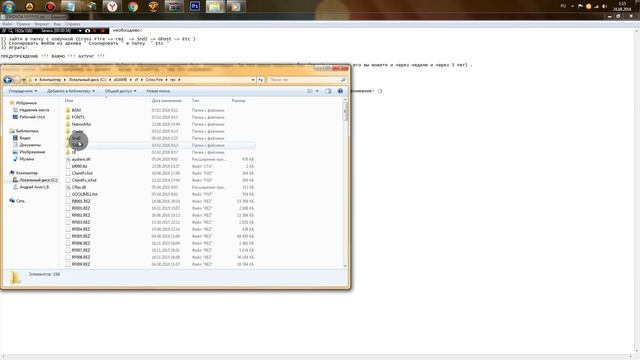Click the search magnifier in Explorer

coord(343,80)
